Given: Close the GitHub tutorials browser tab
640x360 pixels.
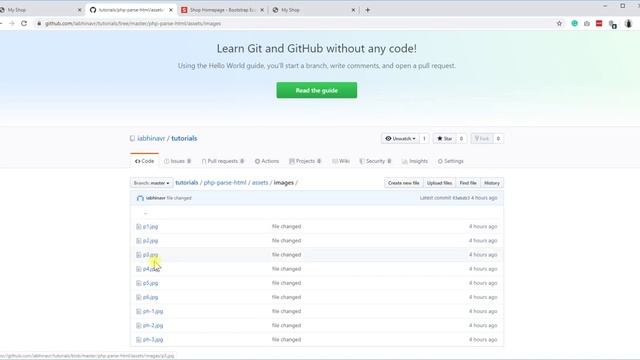Looking at the screenshot, I should click(x=171, y=10).
